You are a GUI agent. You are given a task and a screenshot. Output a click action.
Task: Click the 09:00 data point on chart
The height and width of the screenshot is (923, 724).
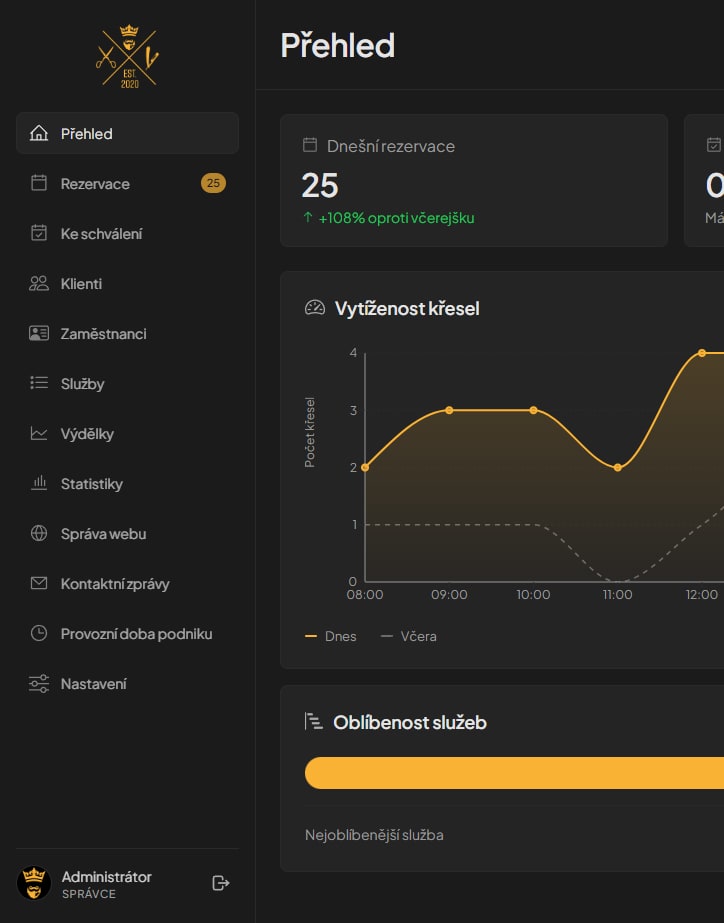click(x=449, y=410)
